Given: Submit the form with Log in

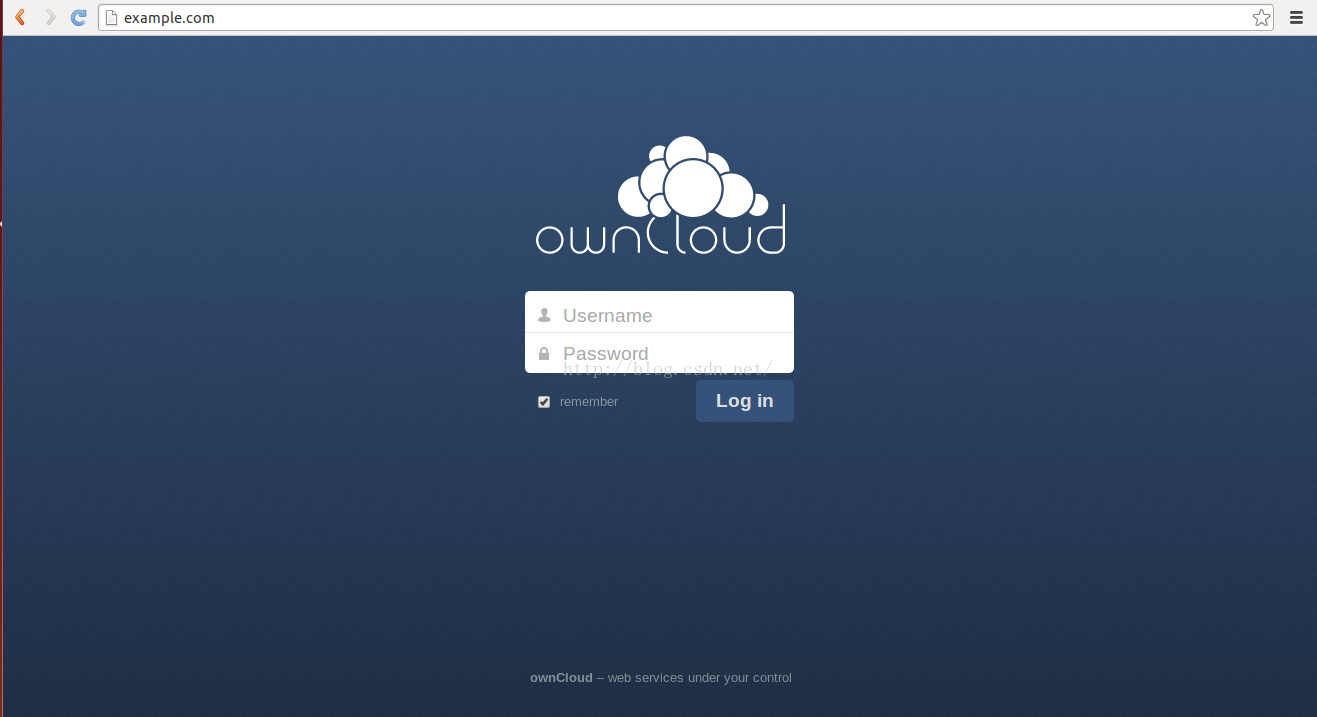Looking at the screenshot, I should (745, 401).
